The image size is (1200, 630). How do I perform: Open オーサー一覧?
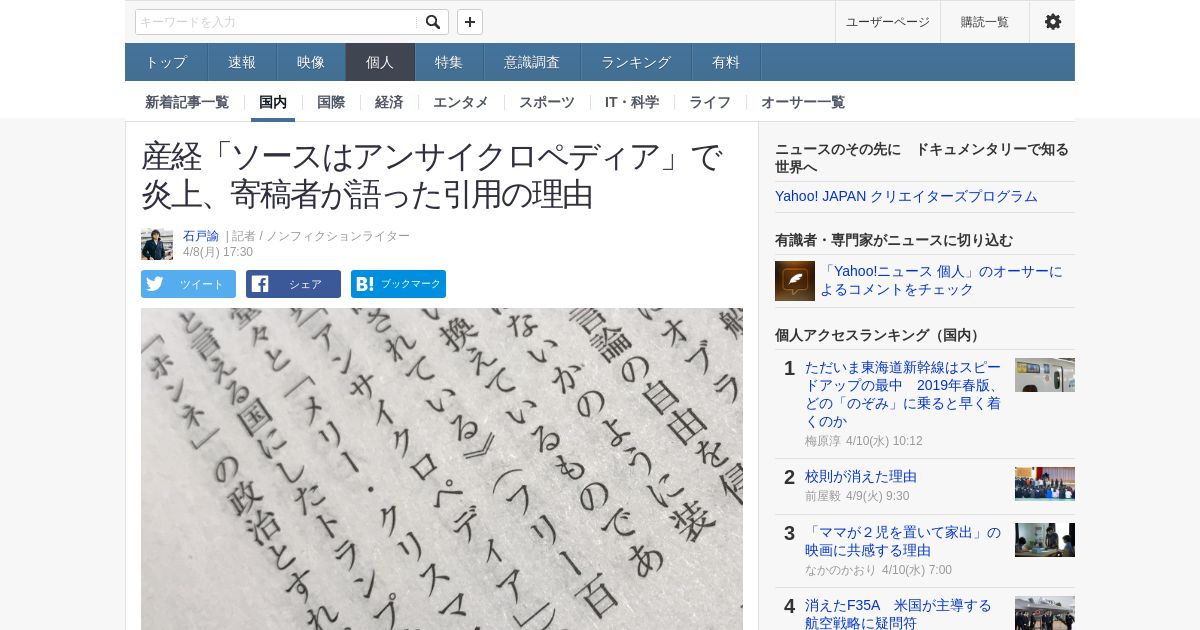(x=803, y=102)
